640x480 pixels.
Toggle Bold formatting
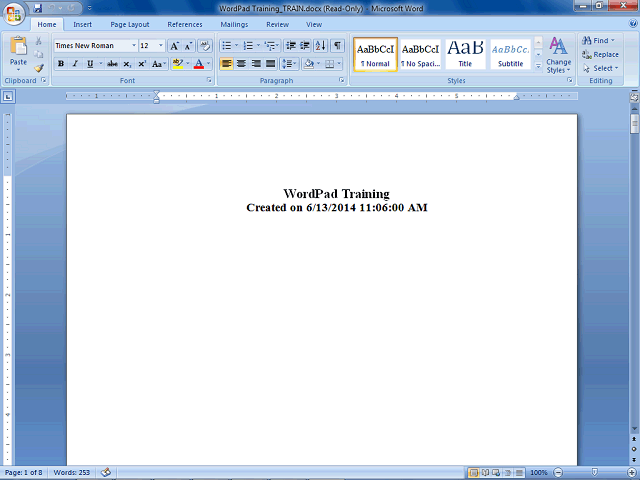(x=61, y=64)
